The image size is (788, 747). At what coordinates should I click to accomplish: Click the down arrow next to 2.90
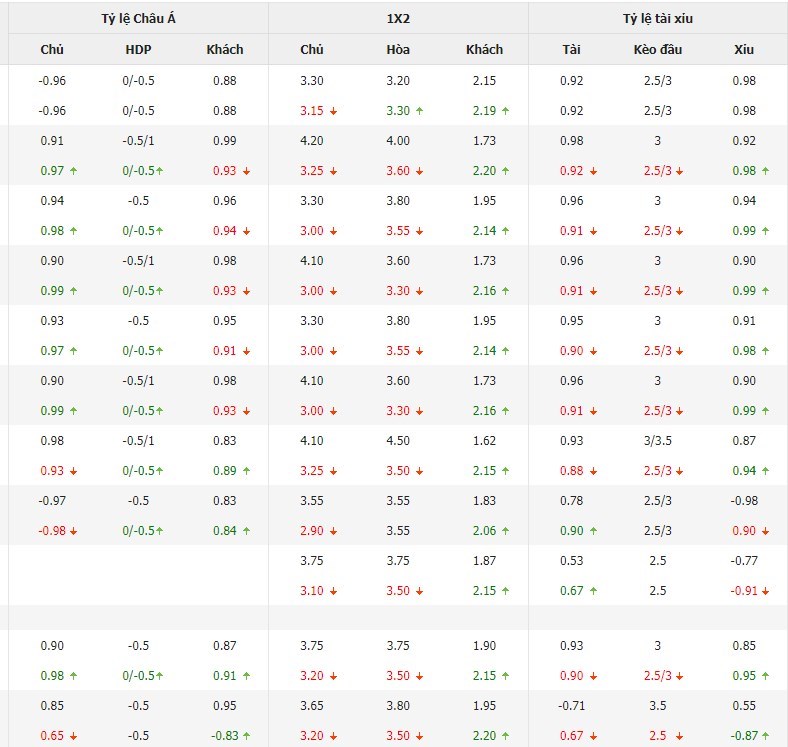[334, 531]
